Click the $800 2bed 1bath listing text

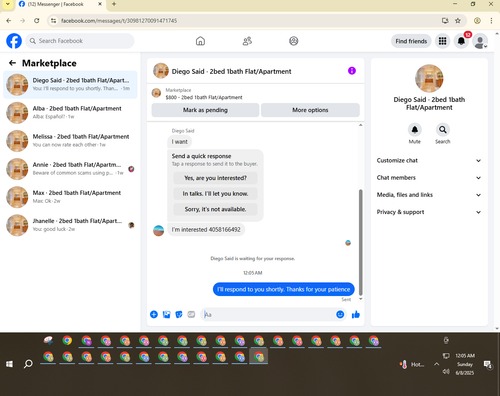tap(204, 97)
